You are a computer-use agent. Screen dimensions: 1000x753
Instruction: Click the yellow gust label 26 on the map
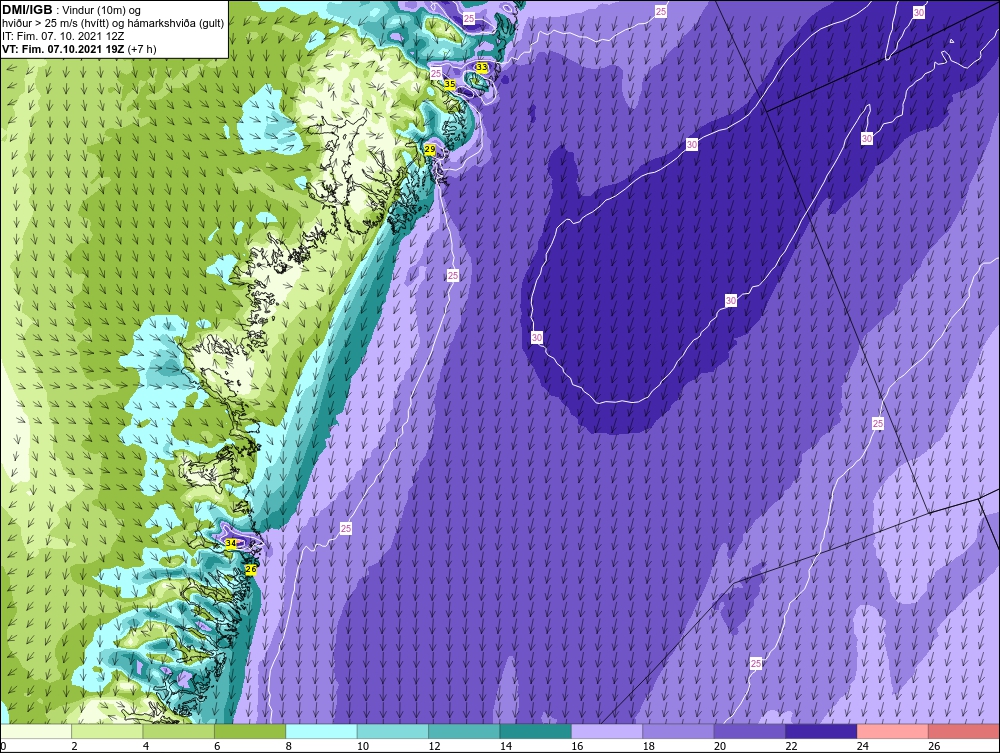point(251,569)
